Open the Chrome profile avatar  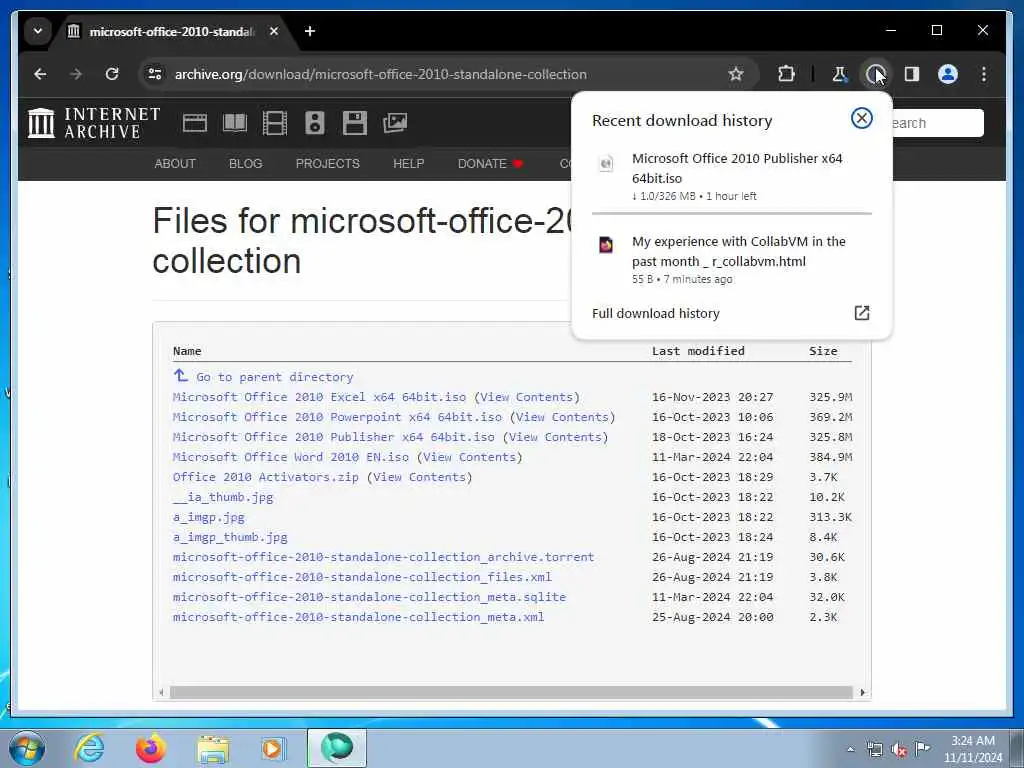pos(948,74)
